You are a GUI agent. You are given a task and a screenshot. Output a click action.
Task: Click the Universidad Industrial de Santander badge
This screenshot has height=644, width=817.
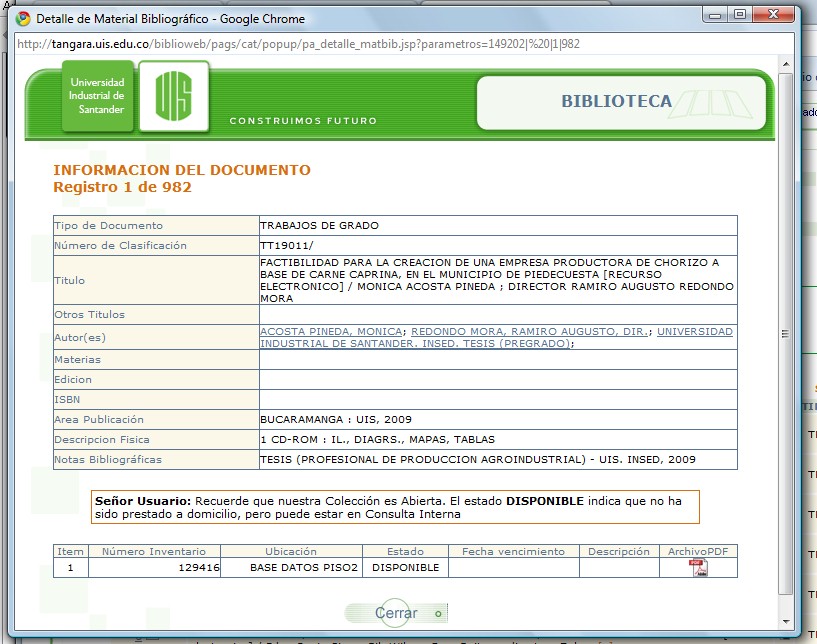tap(97, 96)
